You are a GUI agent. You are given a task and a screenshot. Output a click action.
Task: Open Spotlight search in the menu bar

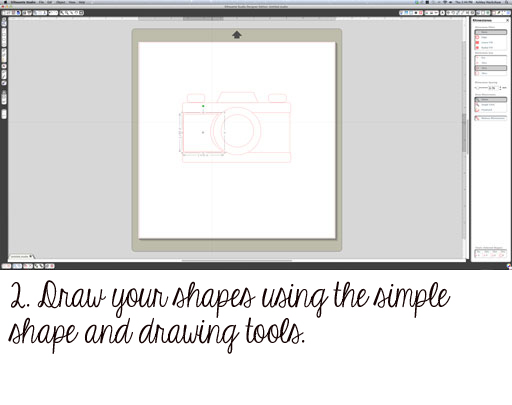(x=507, y=2)
